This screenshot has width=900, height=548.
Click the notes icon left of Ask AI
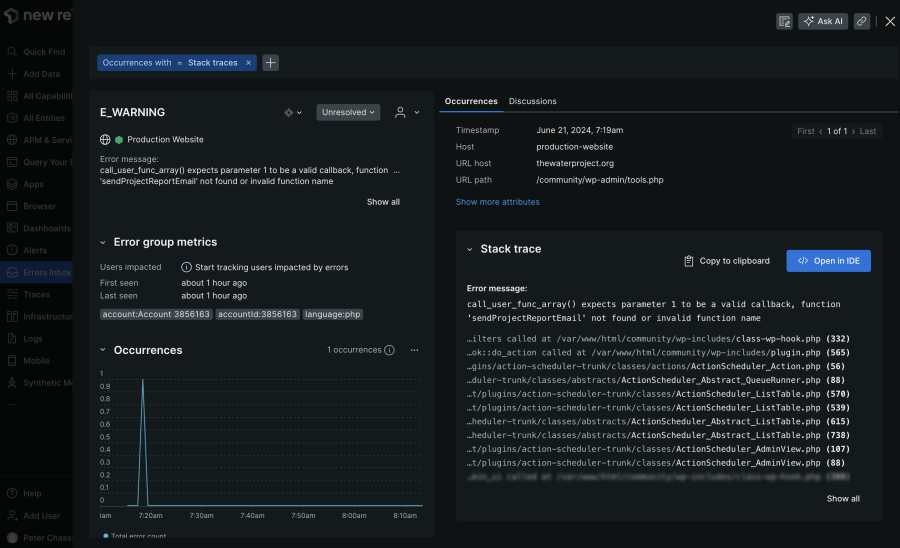pyautogui.click(x=785, y=21)
